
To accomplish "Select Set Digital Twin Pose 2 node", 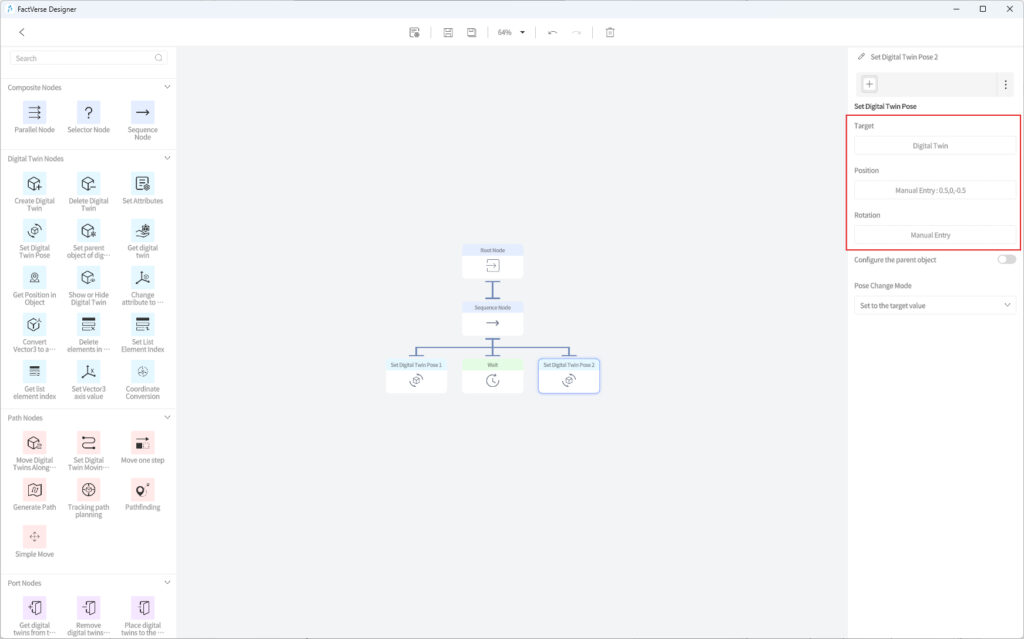I will (569, 376).
